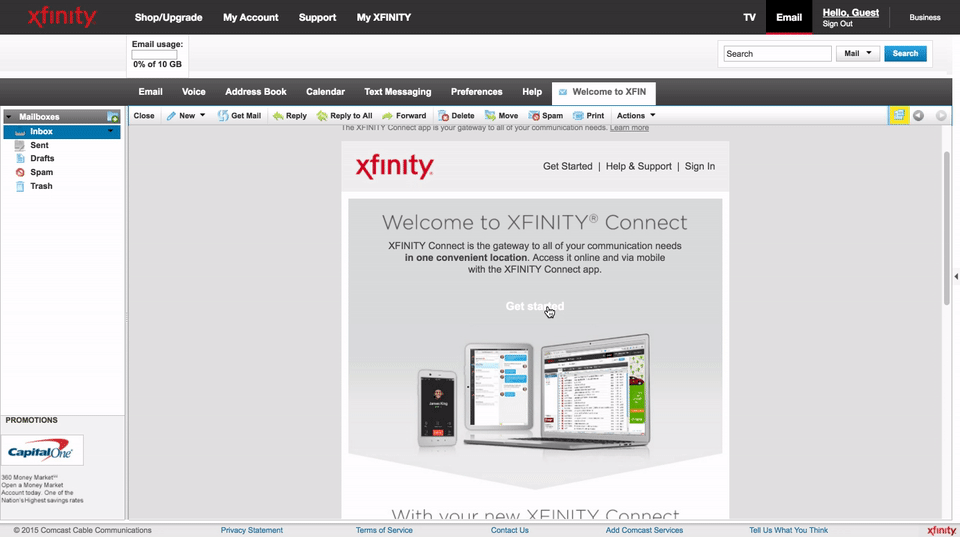
Task: Click the xfinity logo in top header
Action: pyautogui.click(x=62, y=17)
